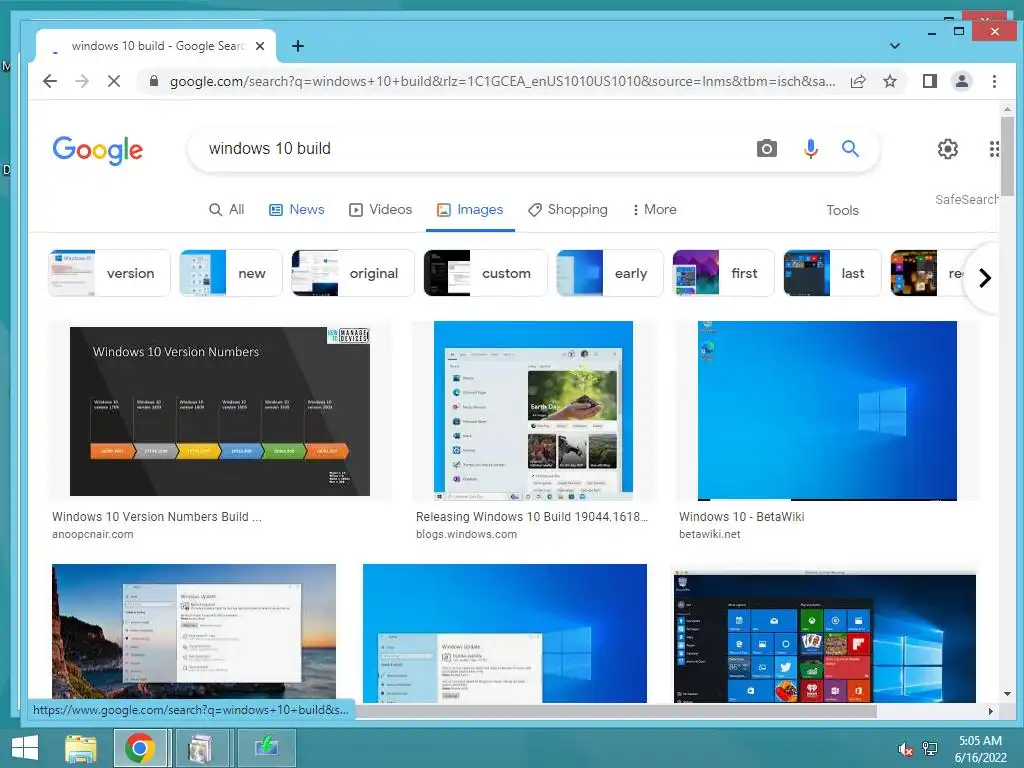Share this page from the address bar

pos(857,81)
